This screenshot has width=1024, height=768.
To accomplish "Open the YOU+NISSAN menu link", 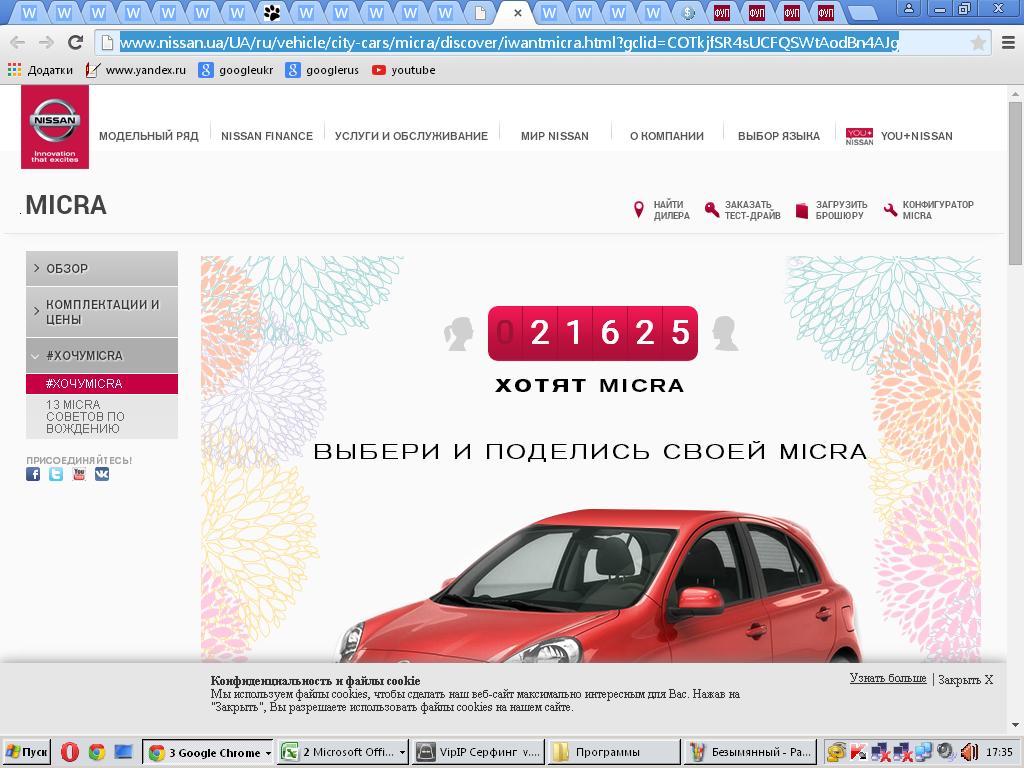I will pyautogui.click(x=916, y=136).
